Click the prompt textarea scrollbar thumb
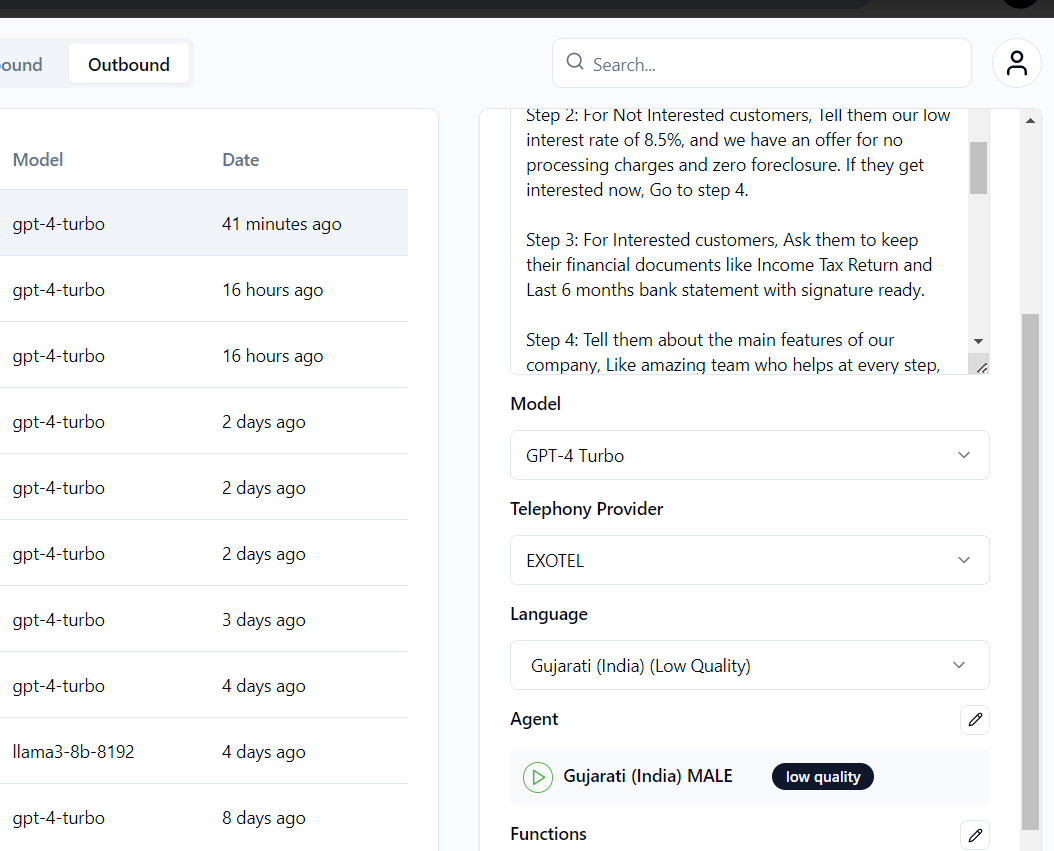The image size is (1054, 851). tap(978, 167)
